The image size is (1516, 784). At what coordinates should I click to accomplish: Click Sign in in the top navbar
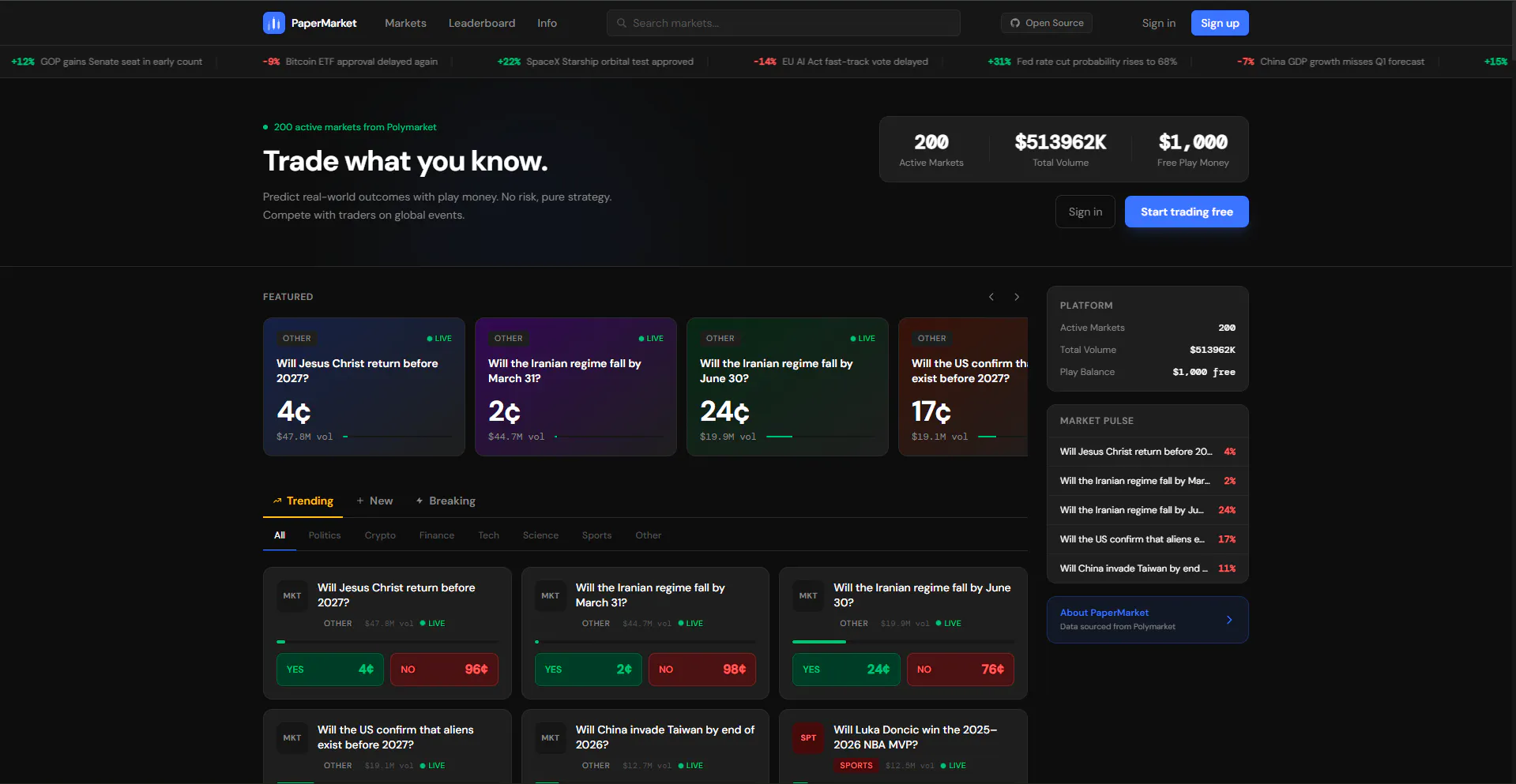click(x=1158, y=23)
